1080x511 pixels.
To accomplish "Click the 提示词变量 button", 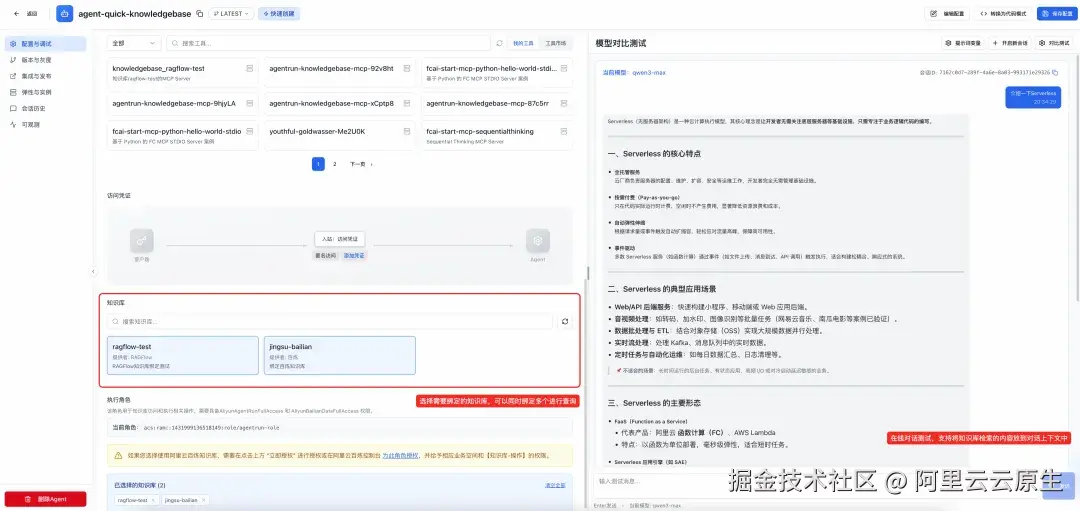I will click(963, 43).
